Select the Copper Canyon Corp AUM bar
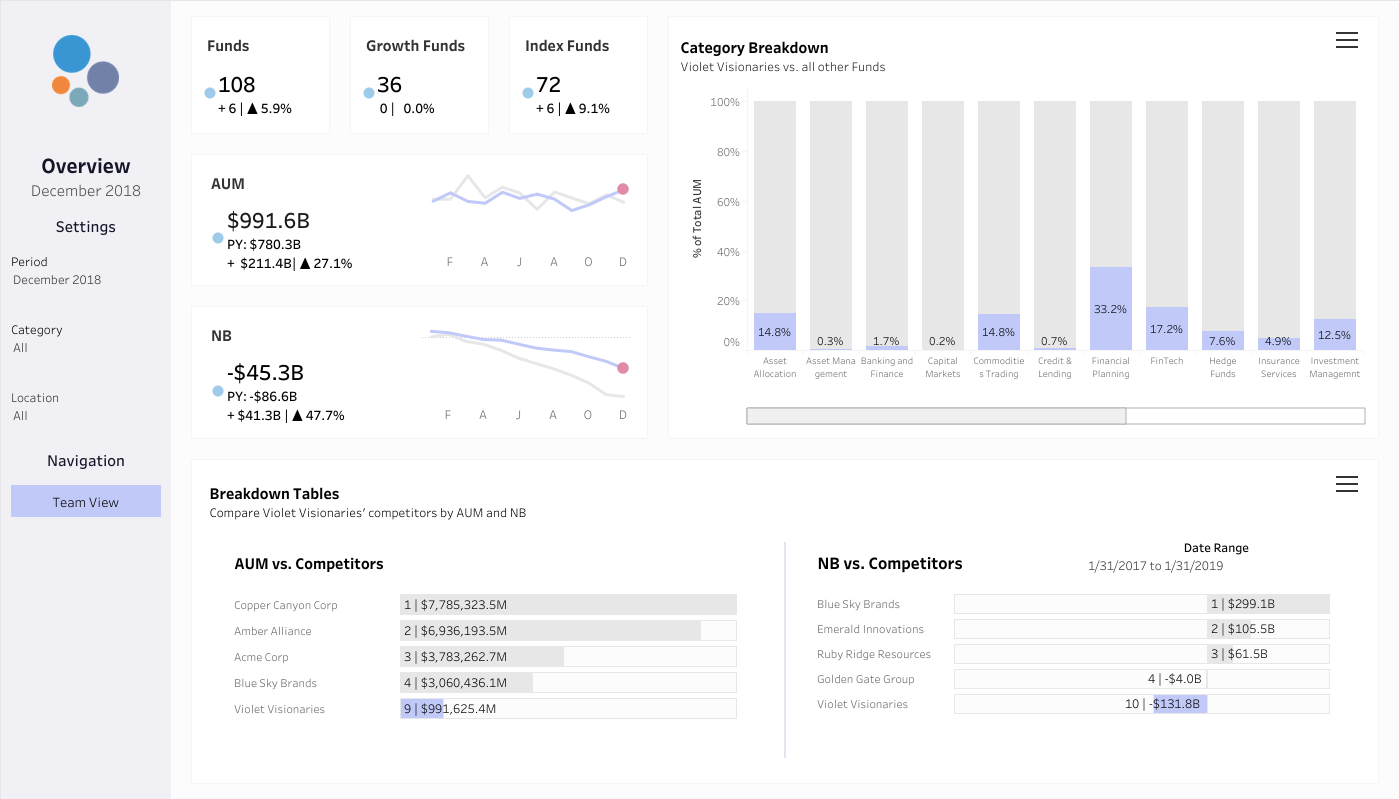This screenshot has height=799, width=1399. click(568, 605)
